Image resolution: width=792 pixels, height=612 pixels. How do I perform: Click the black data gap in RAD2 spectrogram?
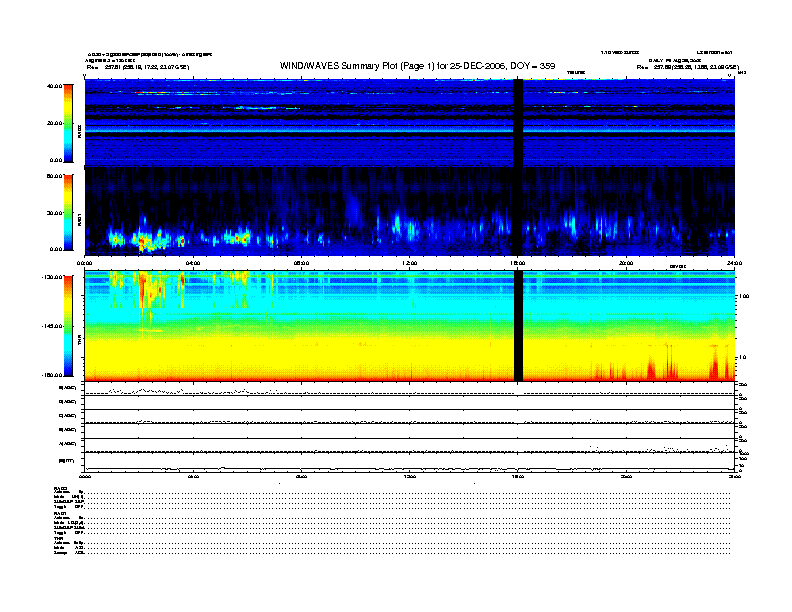pyautogui.click(x=518, y=122)
